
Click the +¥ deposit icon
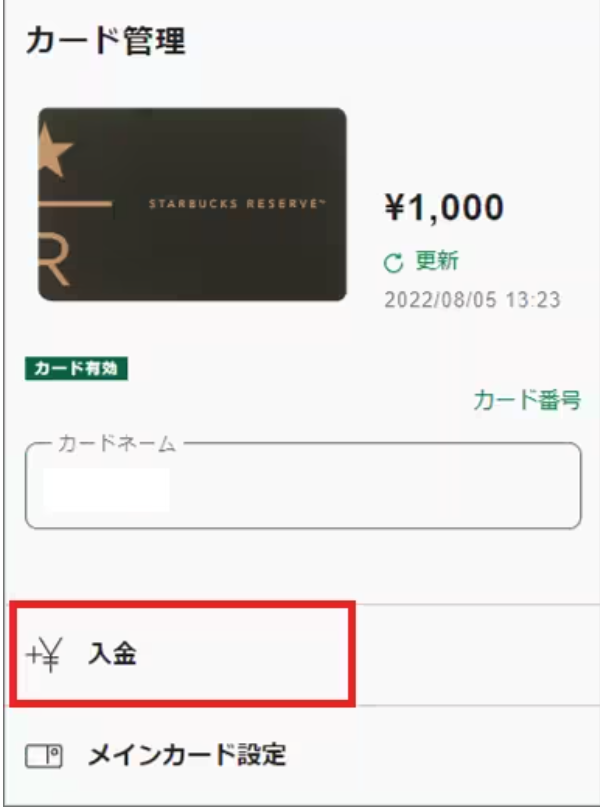[x=44, y=655]
